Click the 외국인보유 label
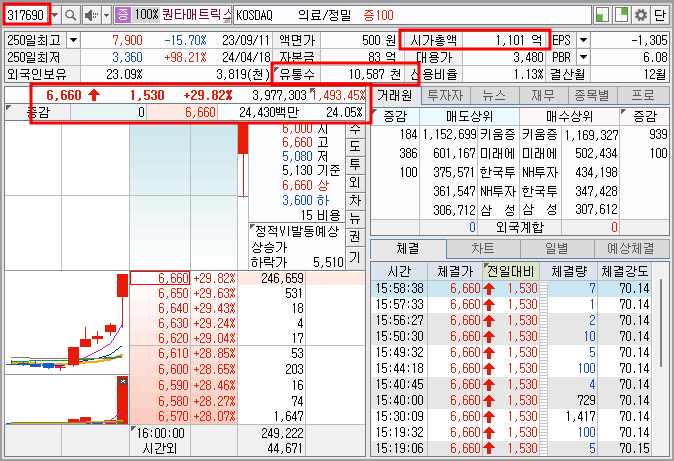 coord(37,74)
